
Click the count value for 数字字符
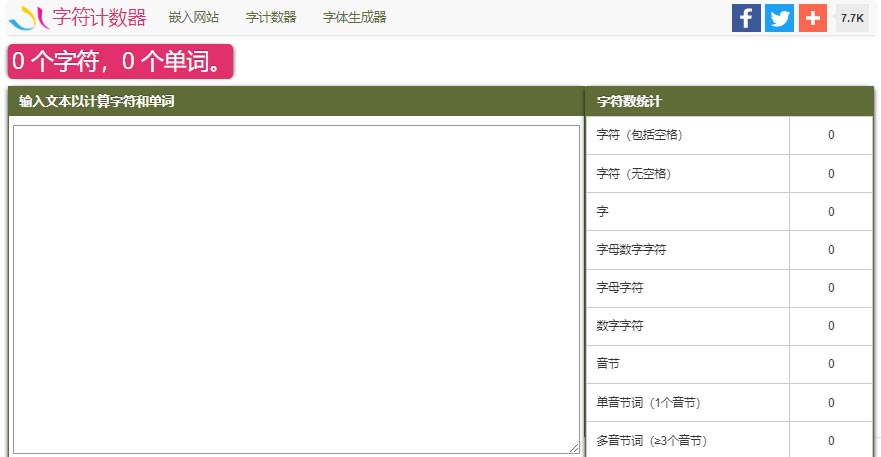pos(831,325)
